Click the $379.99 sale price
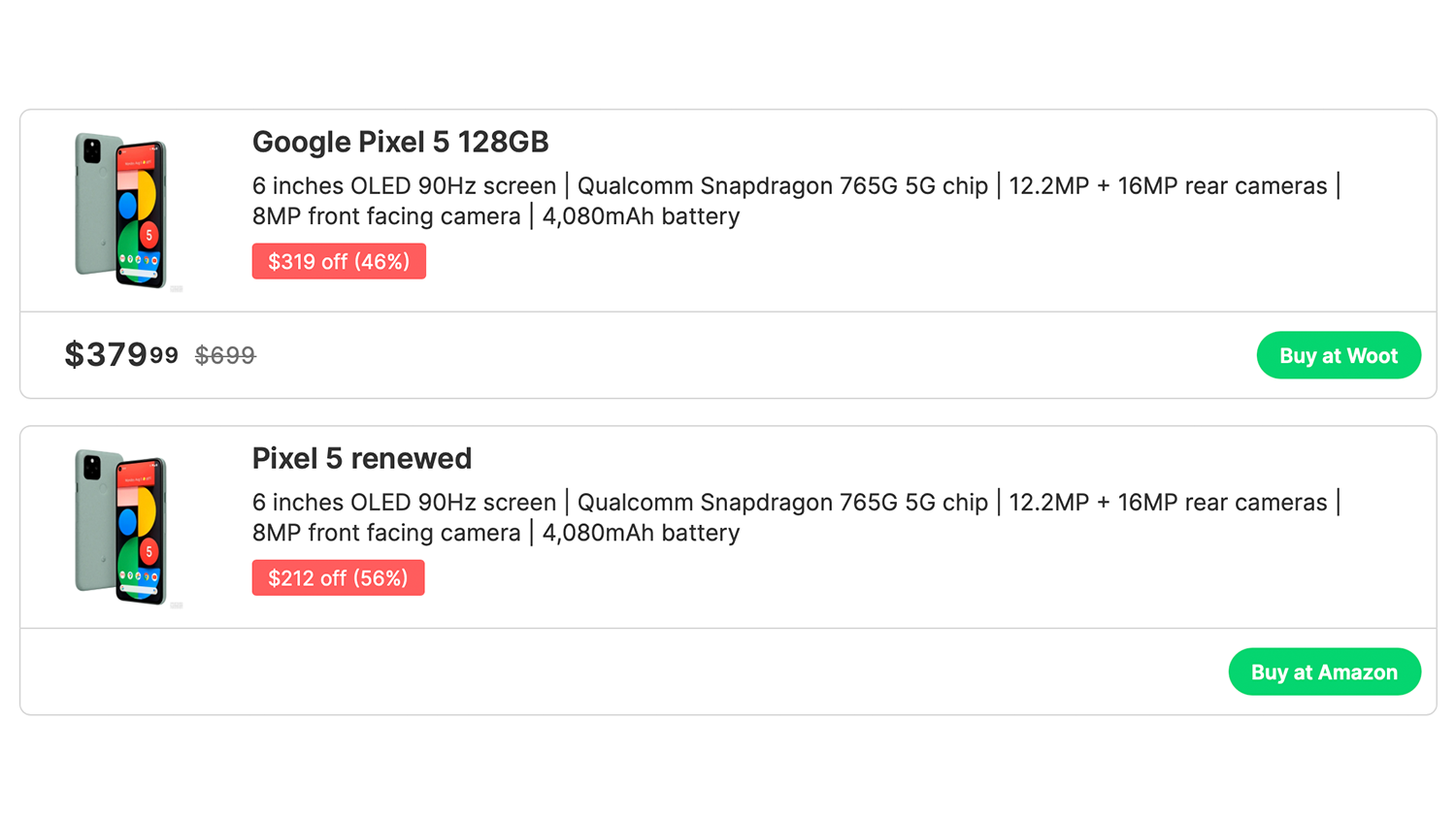 click(121, 355)
